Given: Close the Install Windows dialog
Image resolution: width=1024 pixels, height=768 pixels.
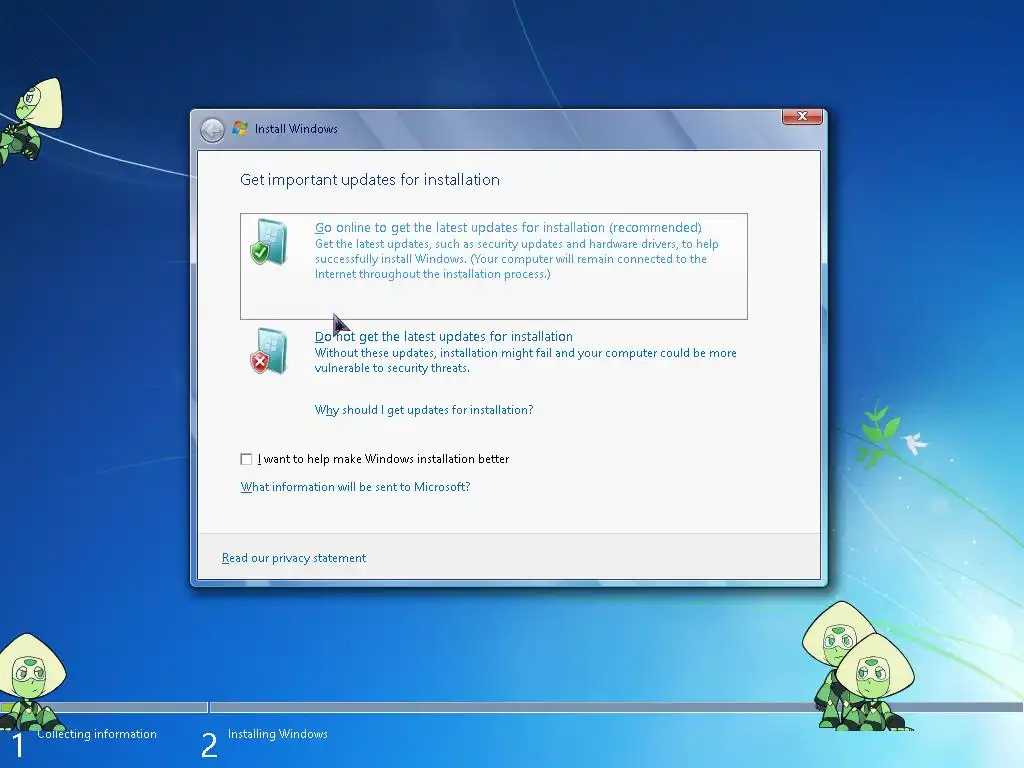Looking at the screenshot, I should [x=802, y=116].
